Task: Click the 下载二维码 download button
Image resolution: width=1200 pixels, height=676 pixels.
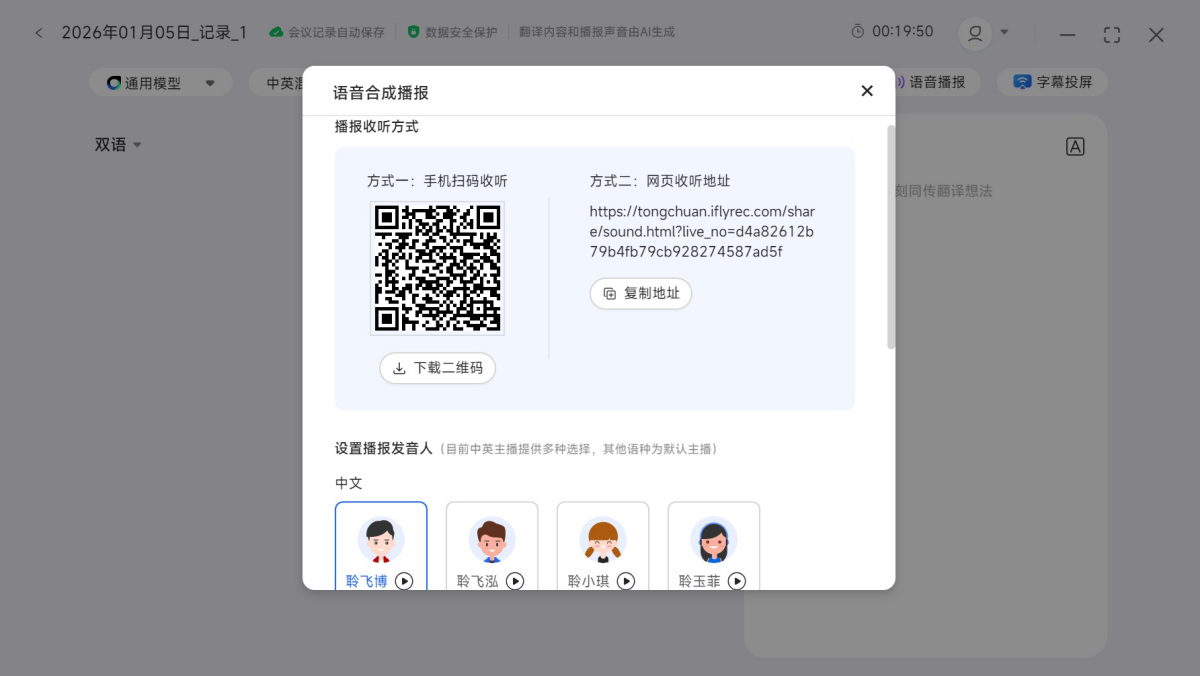Action: click(437, 368)
